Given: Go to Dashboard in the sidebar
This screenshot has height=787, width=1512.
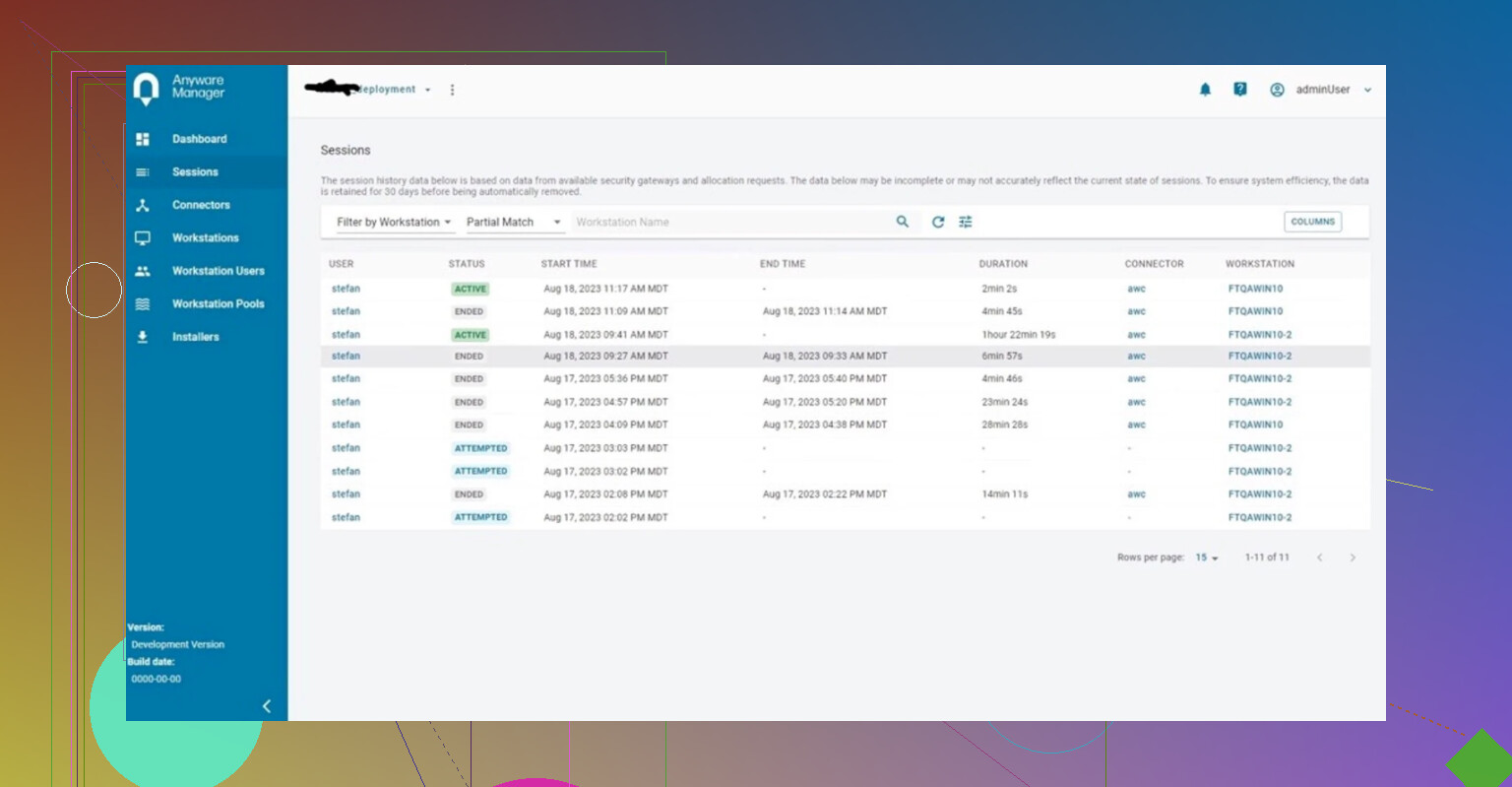Looking at the screenshot, I should tap(199, 139).
